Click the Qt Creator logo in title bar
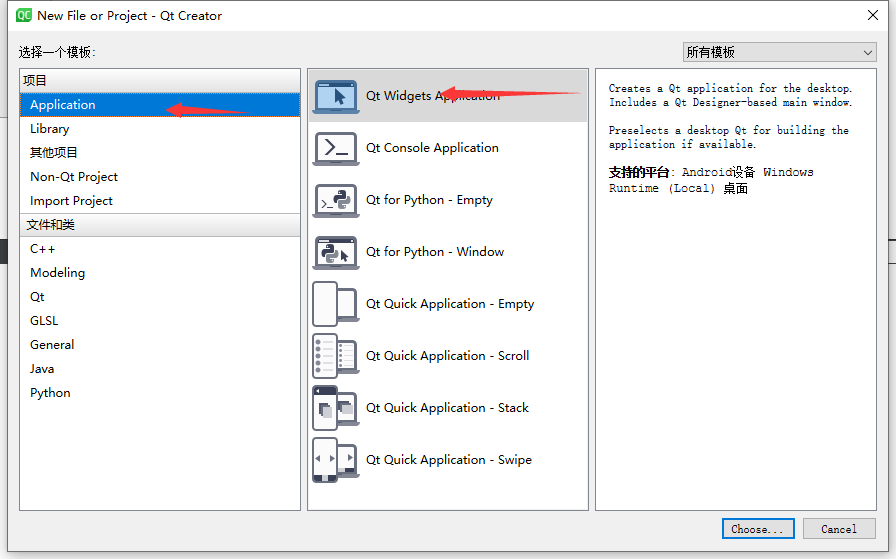896x559 pixels. pos(24,15)
